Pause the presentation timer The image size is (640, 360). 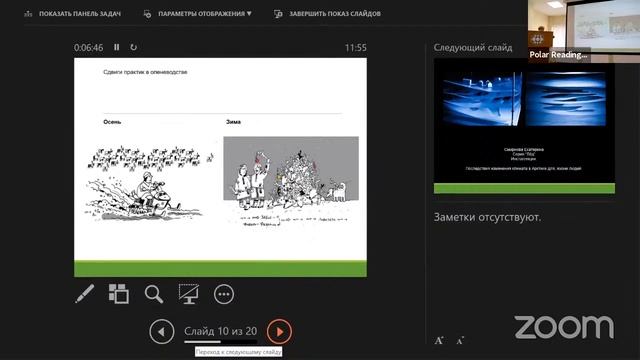(117, 47)
